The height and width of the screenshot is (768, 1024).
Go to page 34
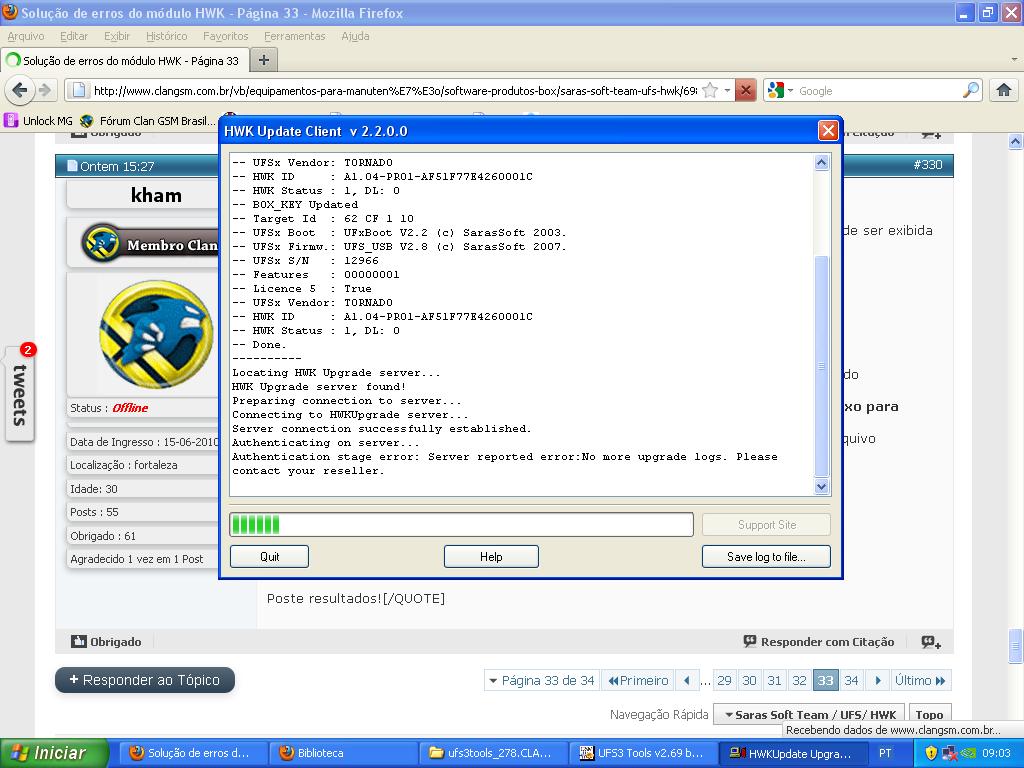pyautogui.click(x=851, y=680)
